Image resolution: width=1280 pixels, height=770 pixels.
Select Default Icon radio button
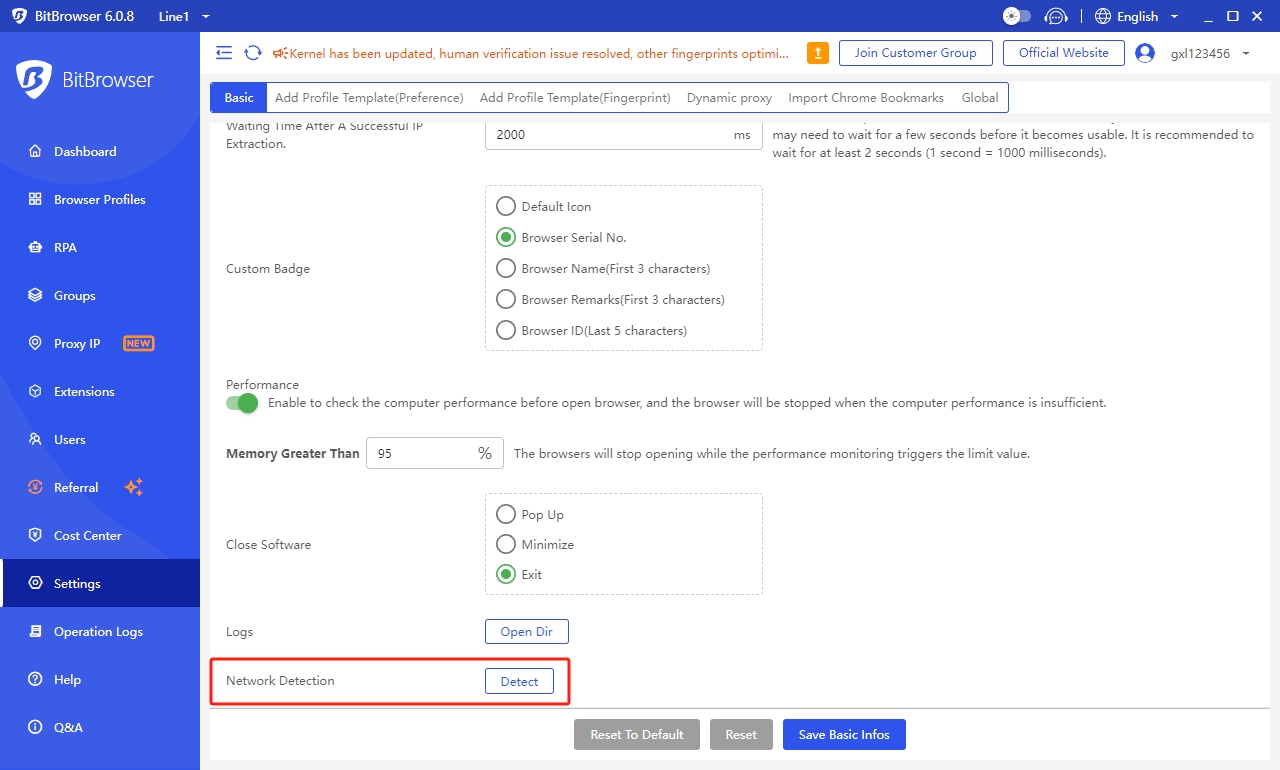pyautogui.click(x=506, y=207)
